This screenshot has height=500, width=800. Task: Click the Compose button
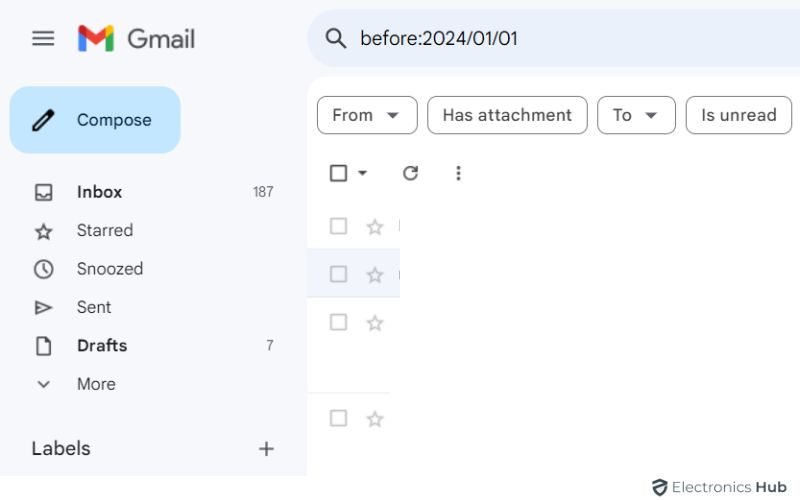[x=95, y=120]
